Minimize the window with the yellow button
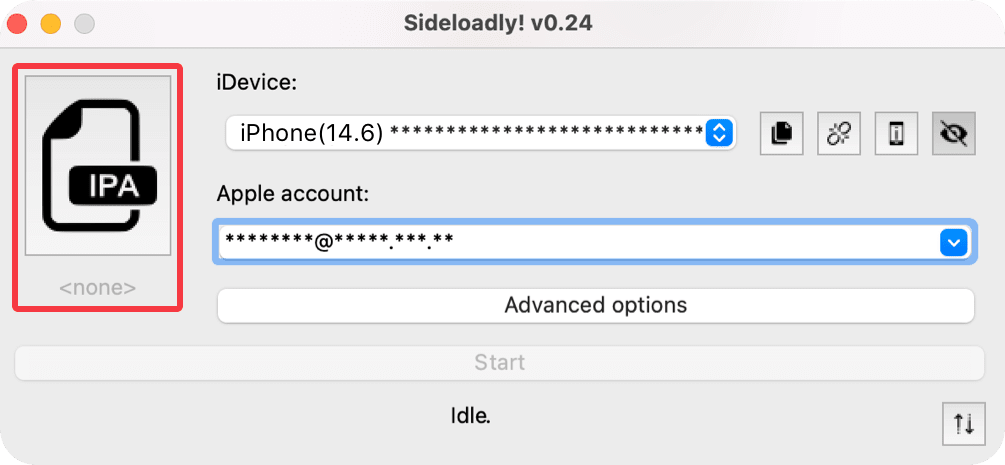The image size is (1005, 465). 51,22
